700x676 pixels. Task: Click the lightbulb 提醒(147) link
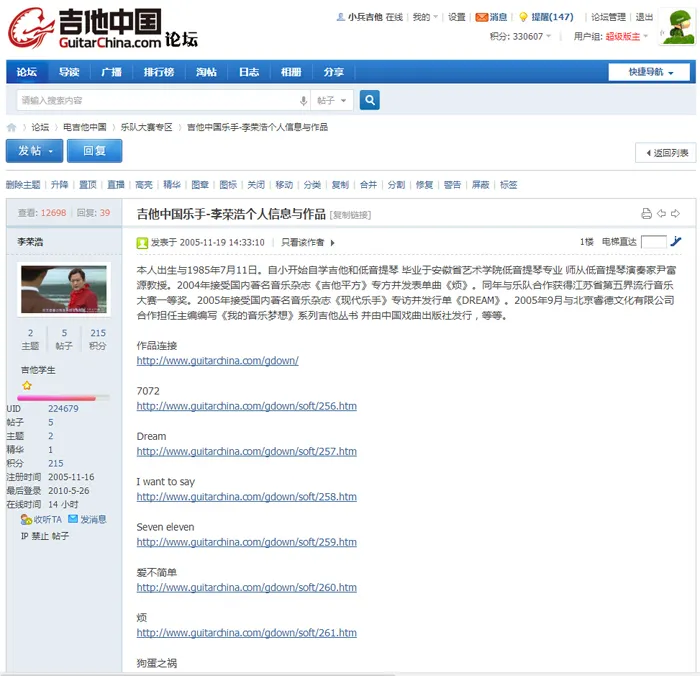pyautogui.click(x=546, y=17)
